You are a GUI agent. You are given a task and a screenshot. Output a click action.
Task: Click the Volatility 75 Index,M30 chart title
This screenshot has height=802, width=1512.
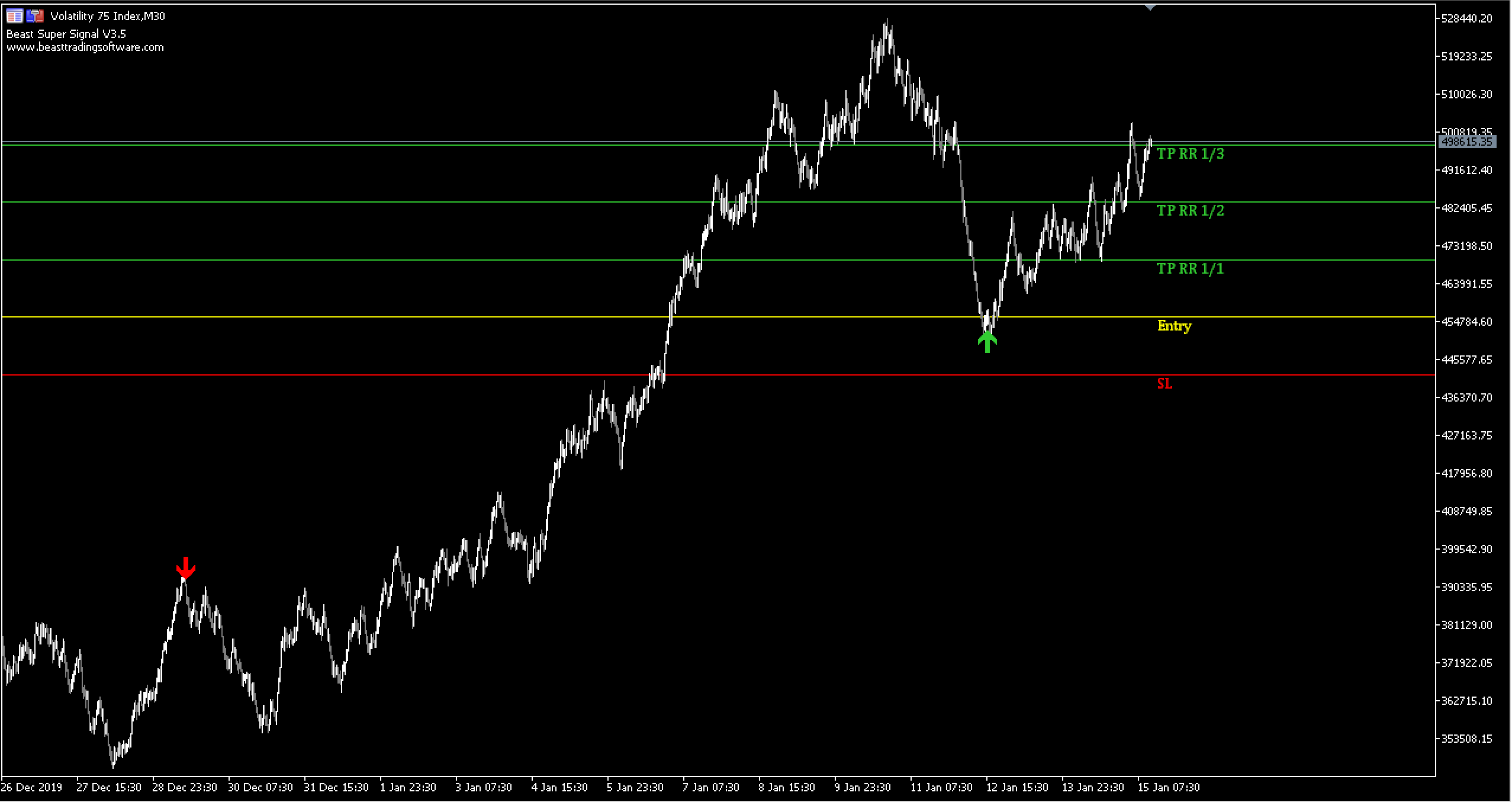pyautogui.click(x=108, y=16)
